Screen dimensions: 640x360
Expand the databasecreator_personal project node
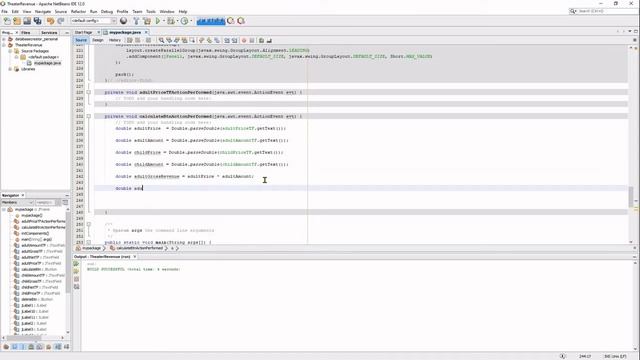tap(4, 39)
